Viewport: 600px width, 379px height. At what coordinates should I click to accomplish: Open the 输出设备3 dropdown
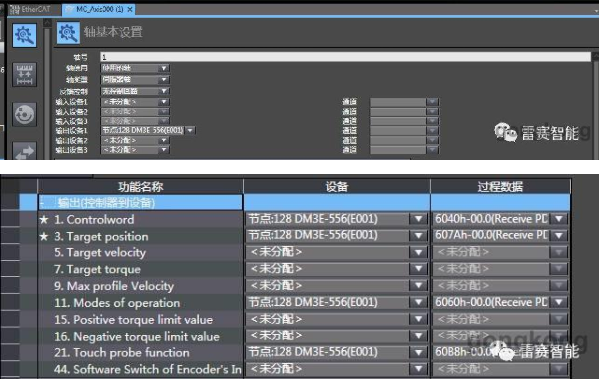point(164,150)
